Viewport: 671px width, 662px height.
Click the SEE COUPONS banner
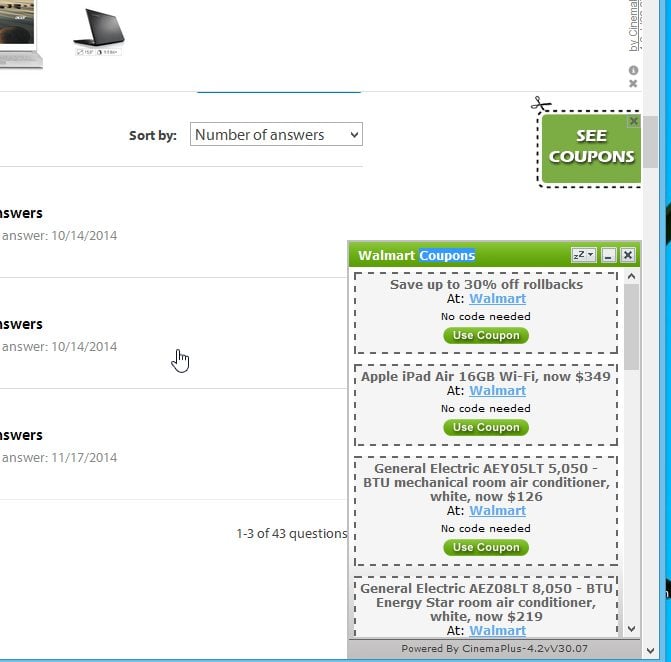(x=591, y=148)
